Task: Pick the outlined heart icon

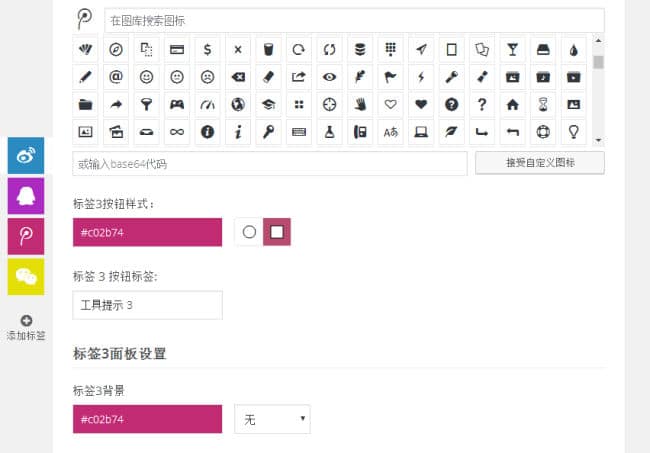Action: pos(390,104)
